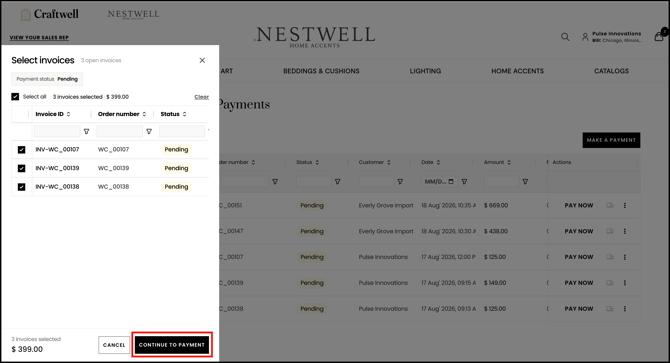Sort by Status in invoices panel
The image size is (670, 363).
click(184, 114)
